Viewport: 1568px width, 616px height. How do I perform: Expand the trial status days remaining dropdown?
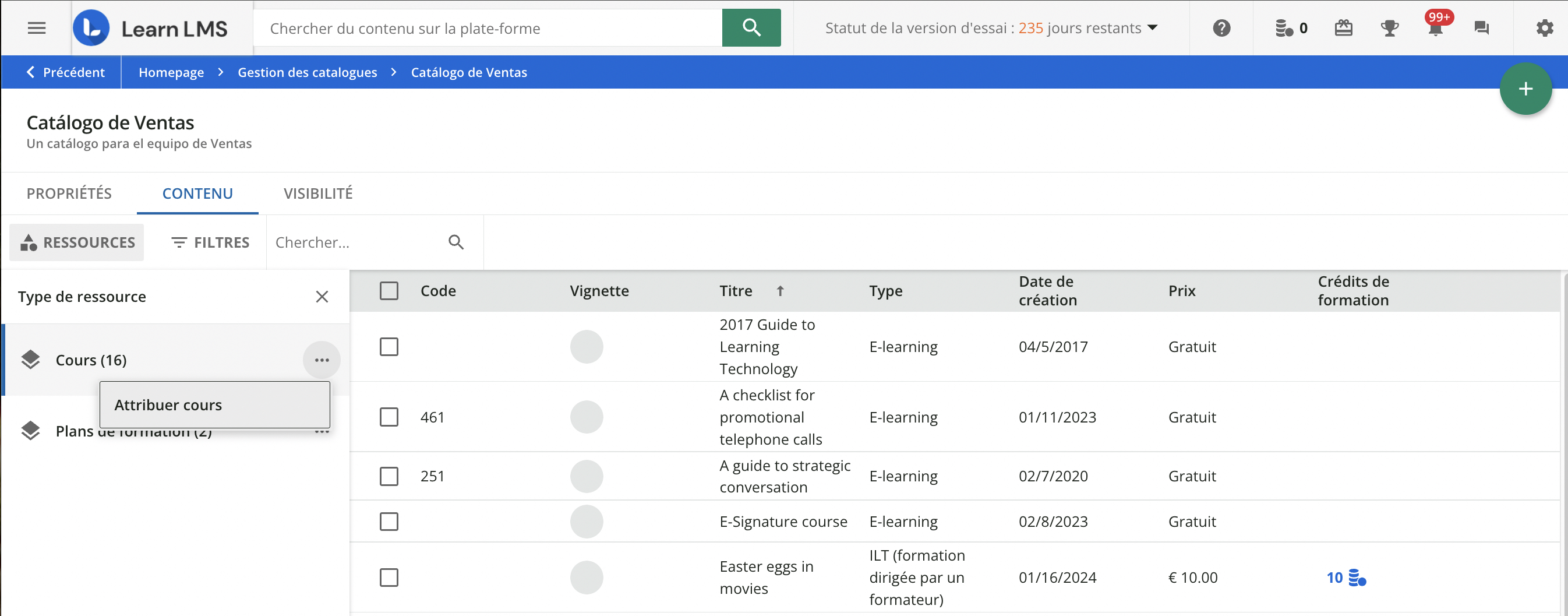click(x=1152, y=28)
